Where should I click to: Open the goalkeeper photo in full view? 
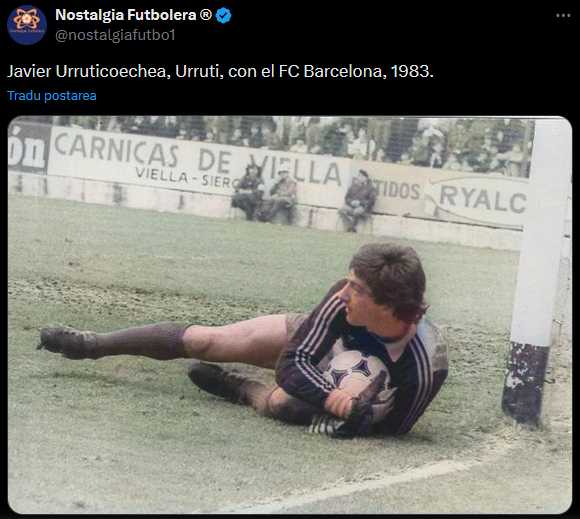pos(290,315)
